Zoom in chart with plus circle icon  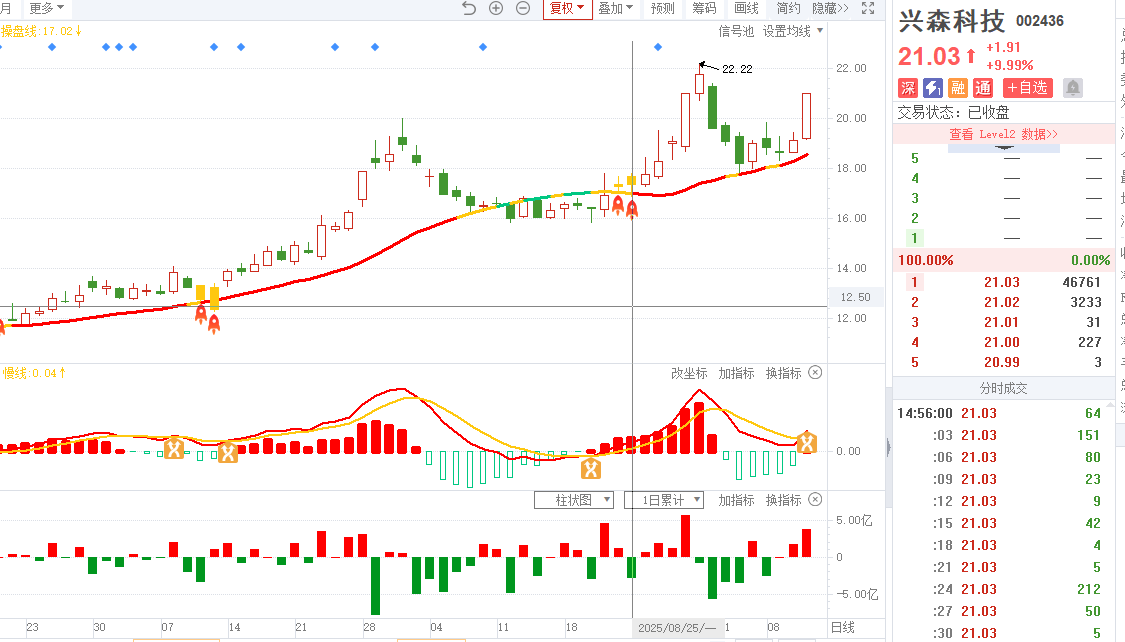(496, 8)
